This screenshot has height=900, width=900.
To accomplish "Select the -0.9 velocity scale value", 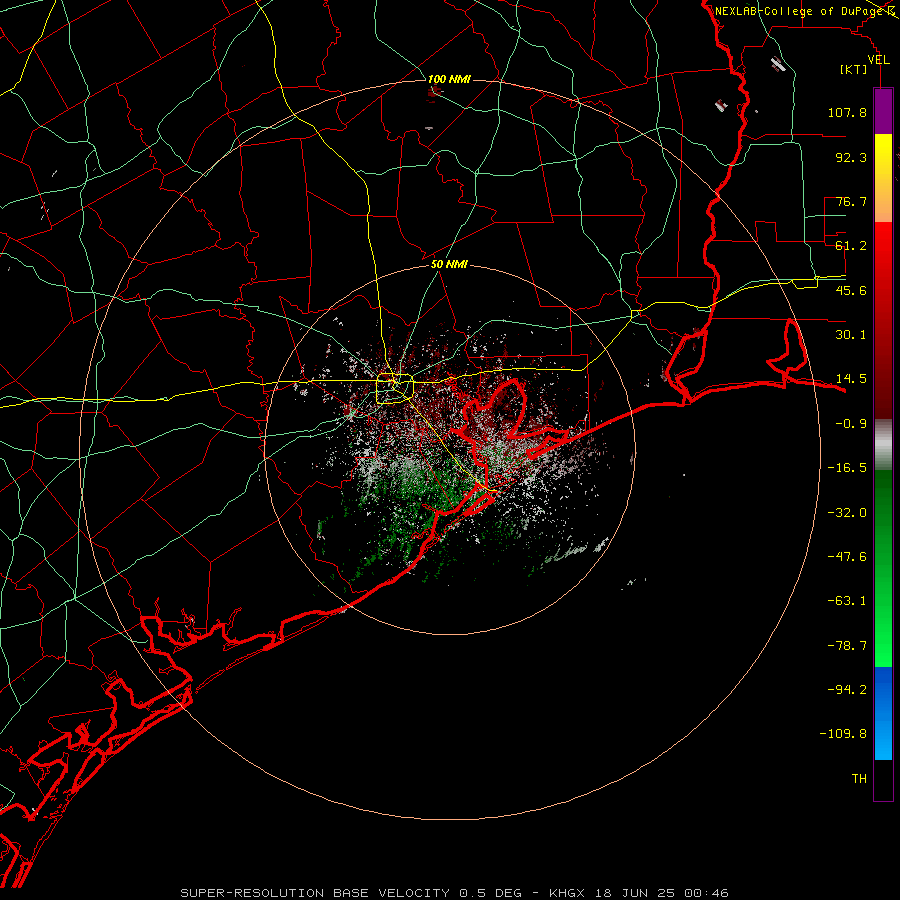I will 851,424.
